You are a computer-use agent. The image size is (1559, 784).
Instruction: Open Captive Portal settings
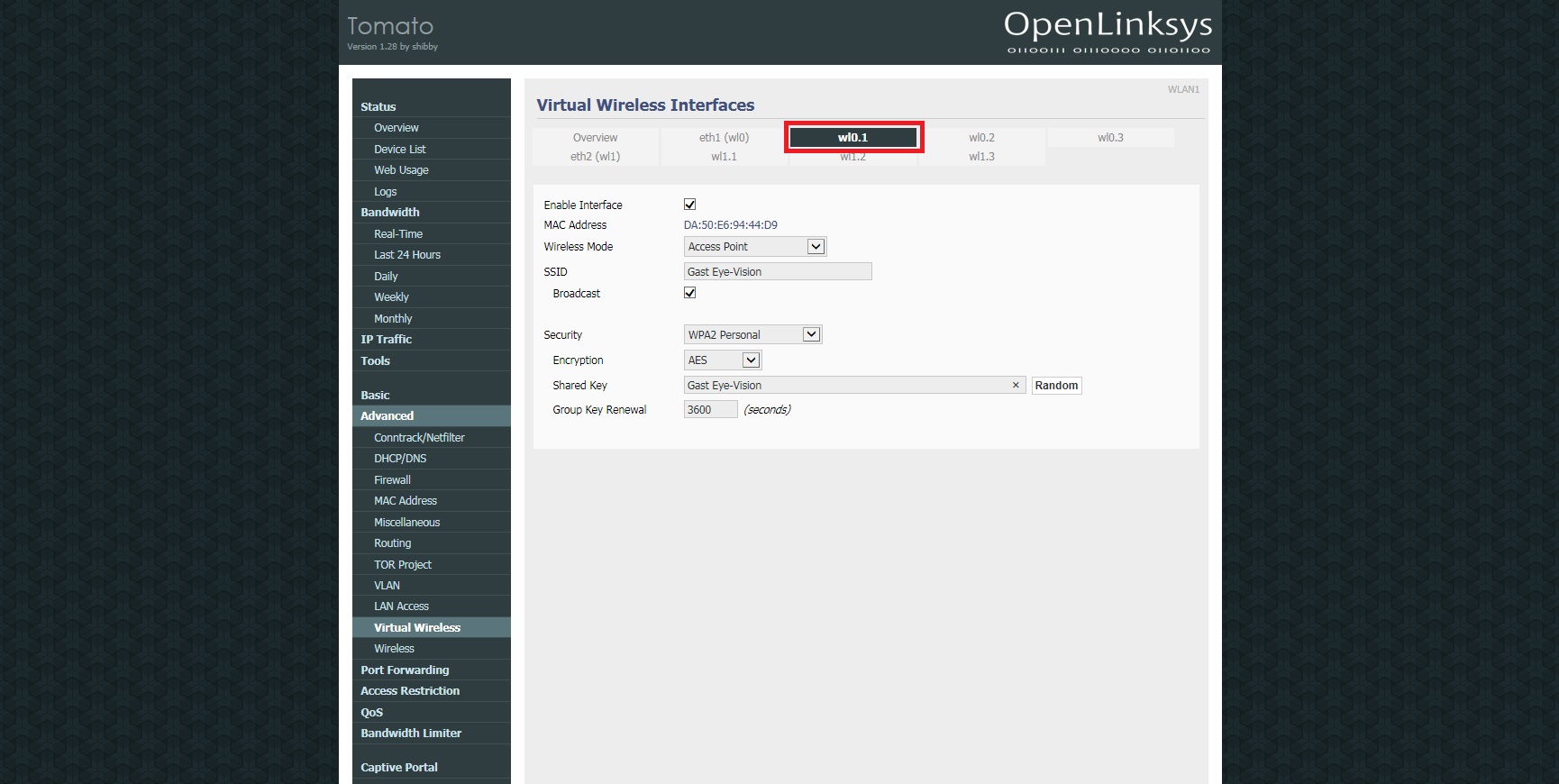pos(399,768)
